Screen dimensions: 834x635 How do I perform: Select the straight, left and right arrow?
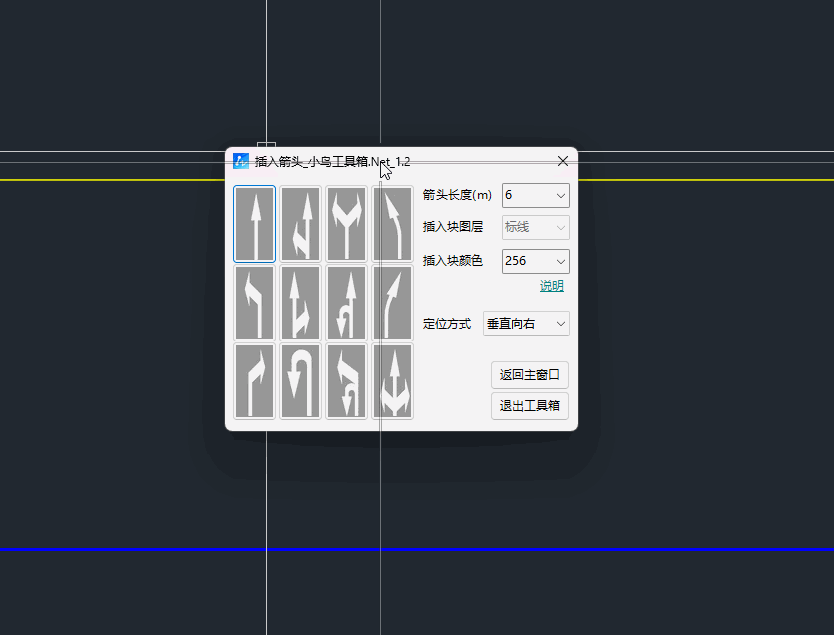(393, 381)
